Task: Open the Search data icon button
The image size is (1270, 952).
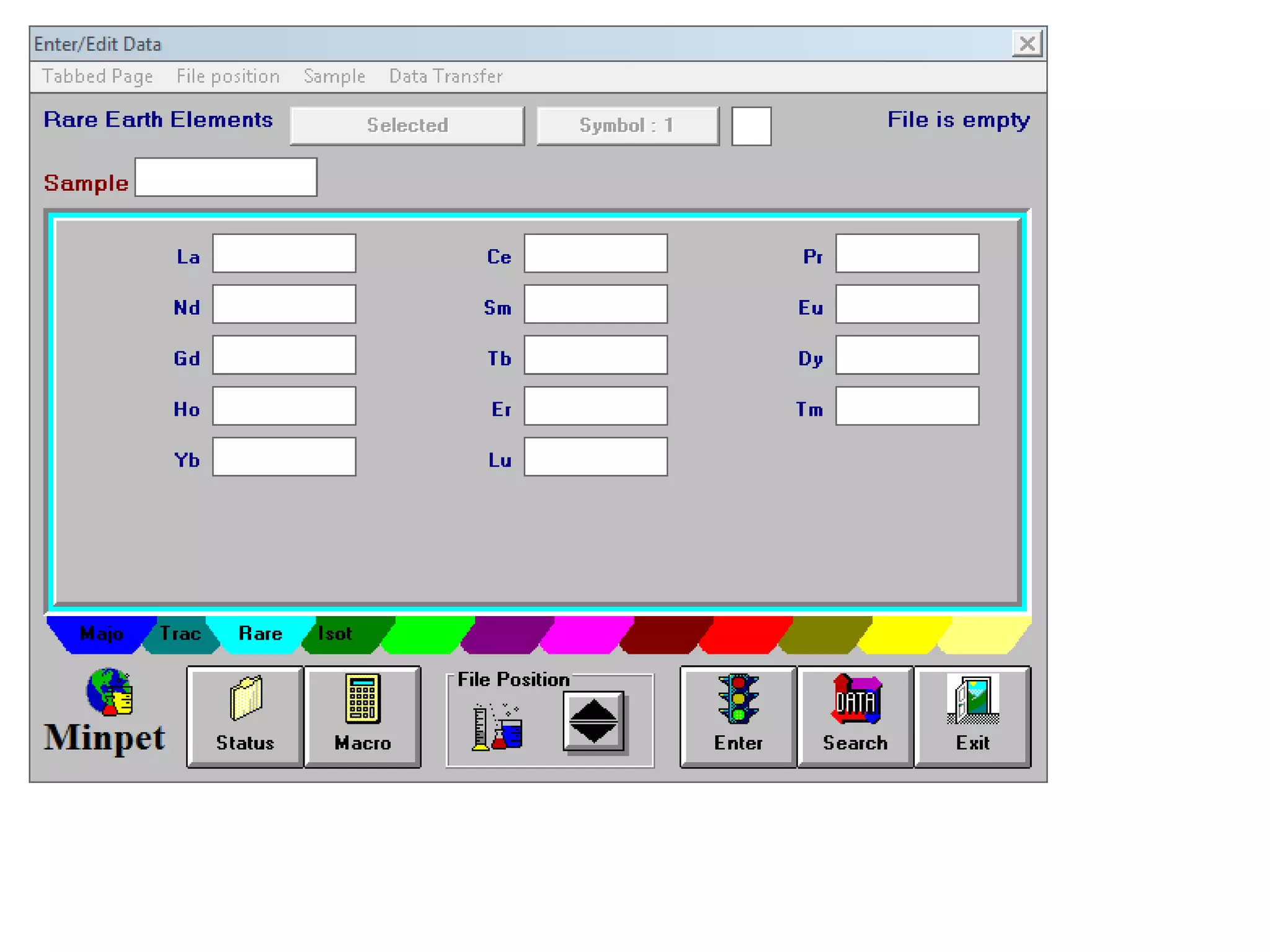Action: 855,716
